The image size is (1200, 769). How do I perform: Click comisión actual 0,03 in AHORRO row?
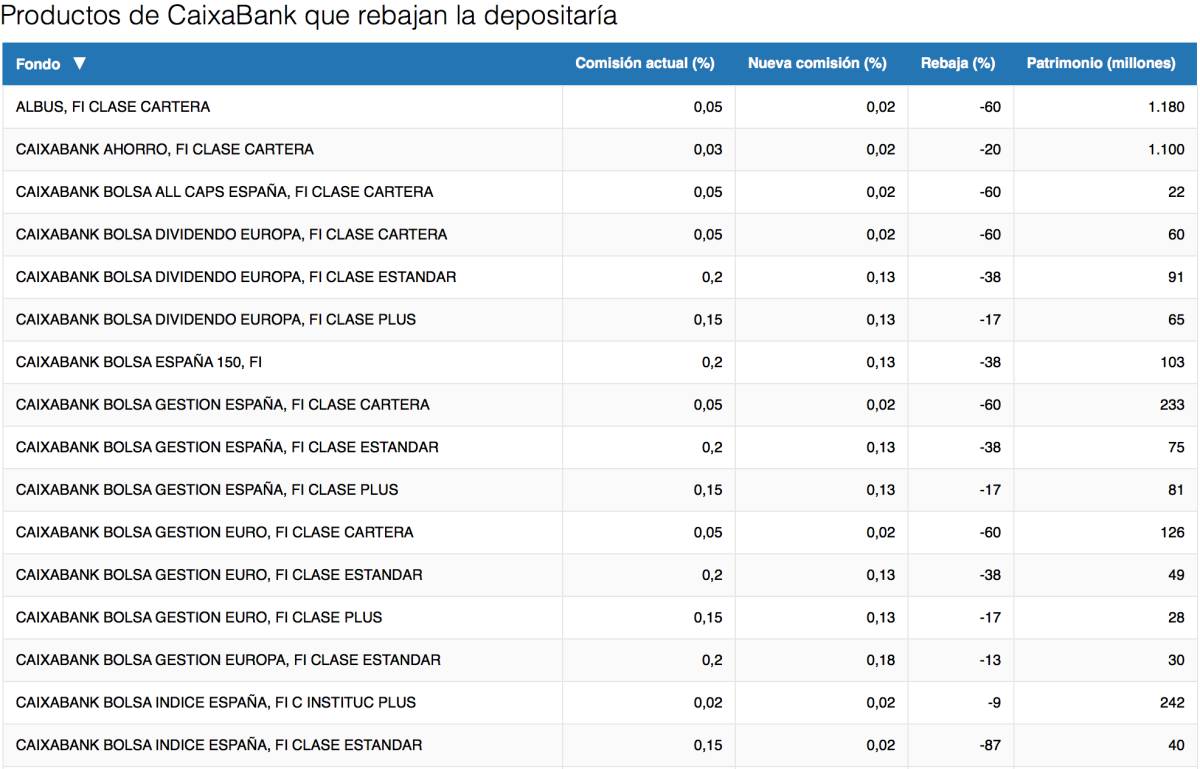pos(708,150)
